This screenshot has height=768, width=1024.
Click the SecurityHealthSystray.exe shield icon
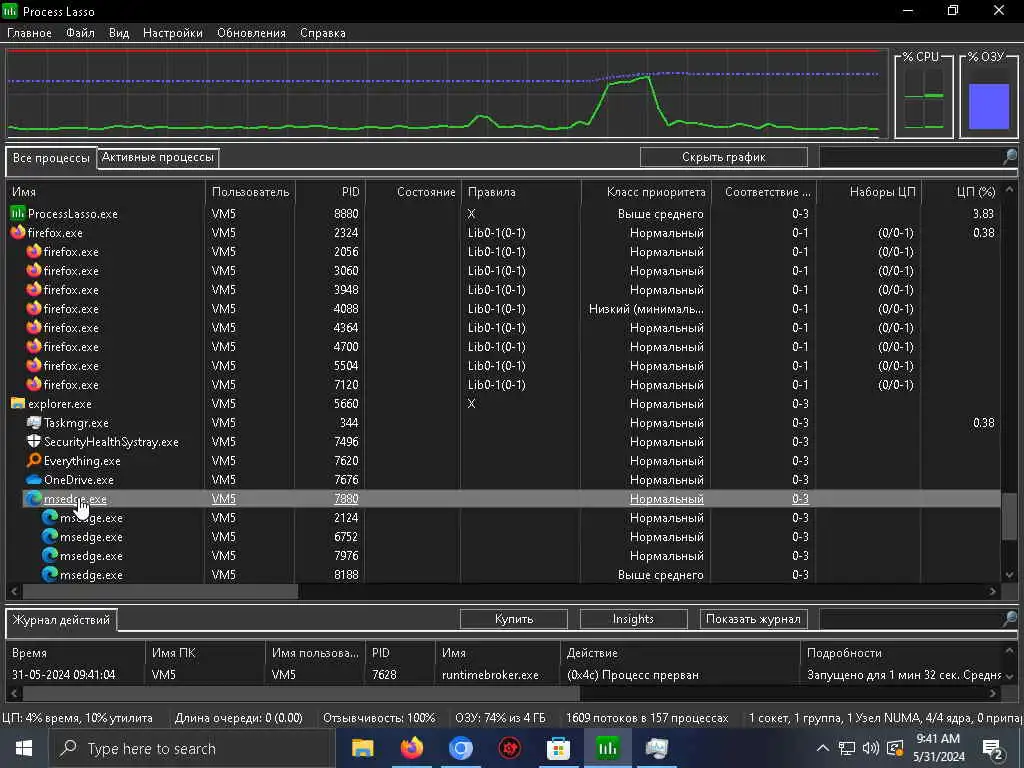[x=34, y=441]
